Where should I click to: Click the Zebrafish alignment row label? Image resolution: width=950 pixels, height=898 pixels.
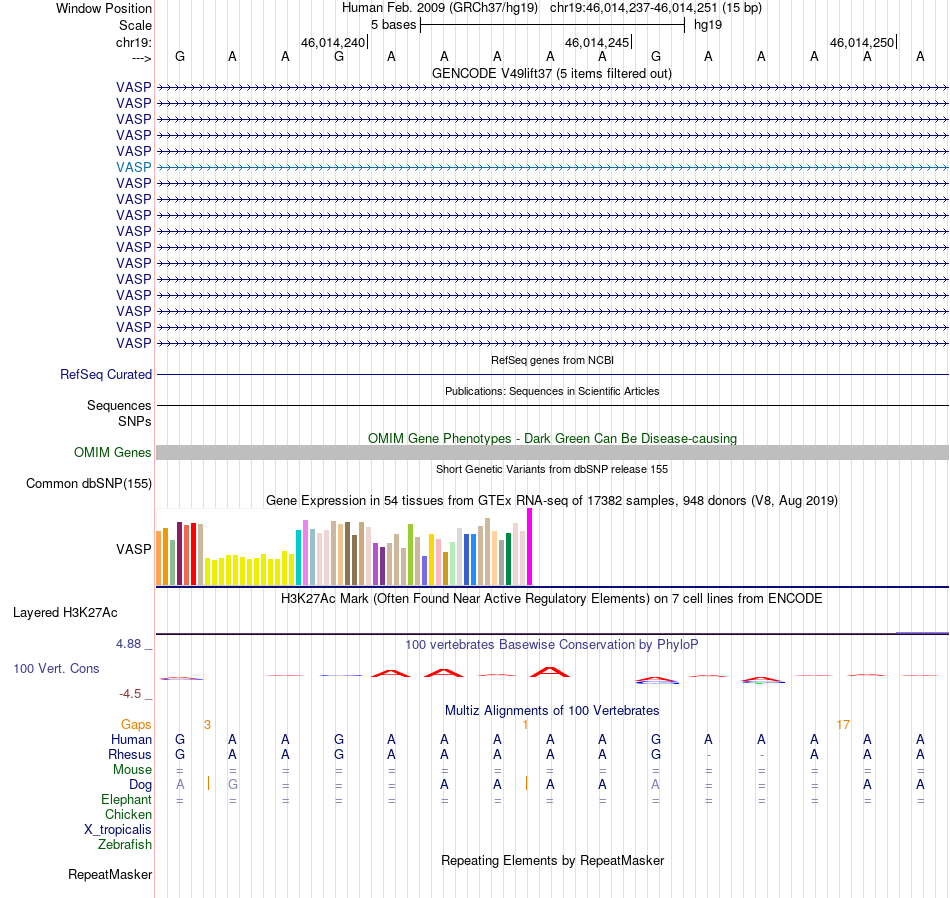pos(125,844)
